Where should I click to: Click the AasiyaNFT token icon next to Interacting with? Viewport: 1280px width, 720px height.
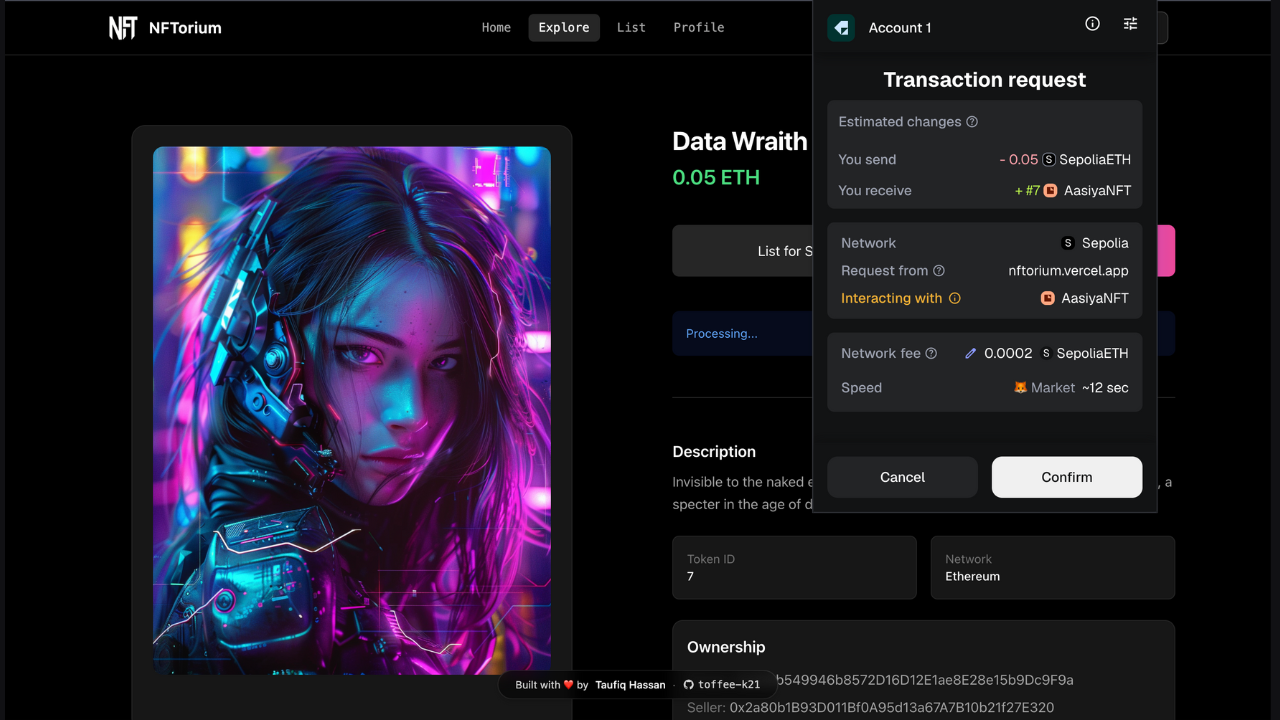pos(1046,298)
